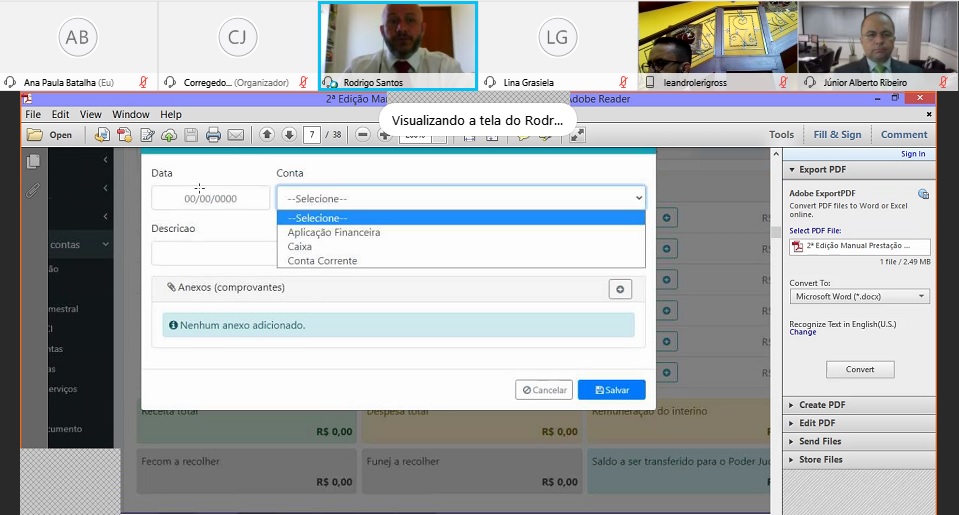The width and height of the screenshot is (959, 515).
Task: Click the email envelope toolbar icon
Action: click(235, 135)
